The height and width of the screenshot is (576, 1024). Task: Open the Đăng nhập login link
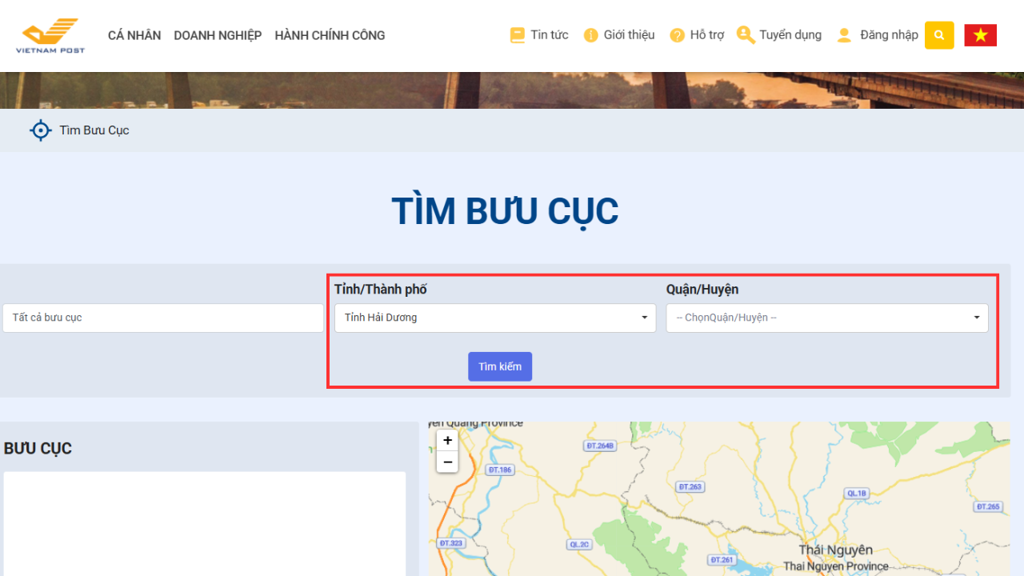coord(888,35)
